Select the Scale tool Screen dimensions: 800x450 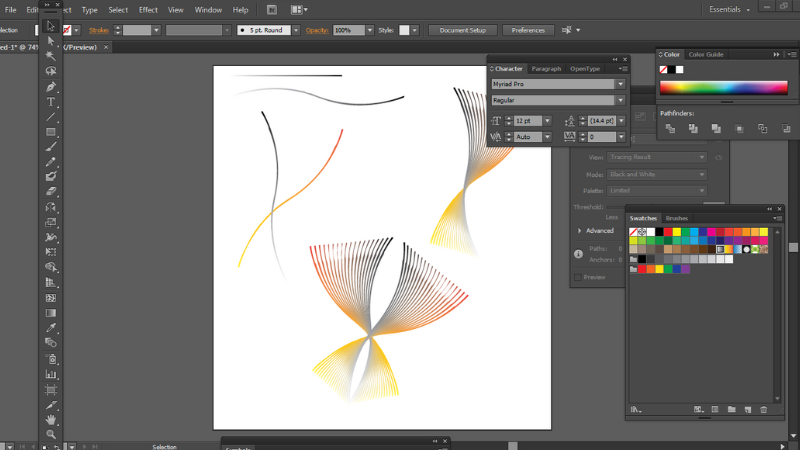pyautogui.click(x=51, y=222)
